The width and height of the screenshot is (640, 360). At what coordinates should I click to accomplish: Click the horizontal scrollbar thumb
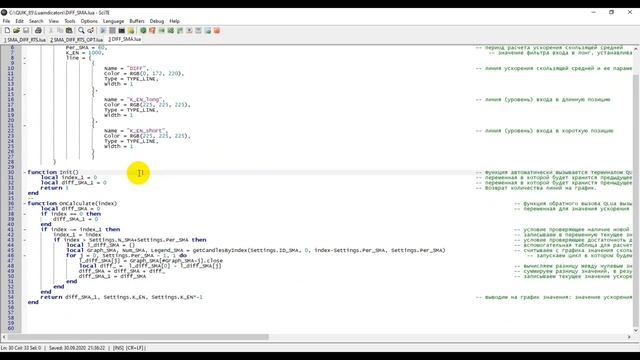point(138,337)
